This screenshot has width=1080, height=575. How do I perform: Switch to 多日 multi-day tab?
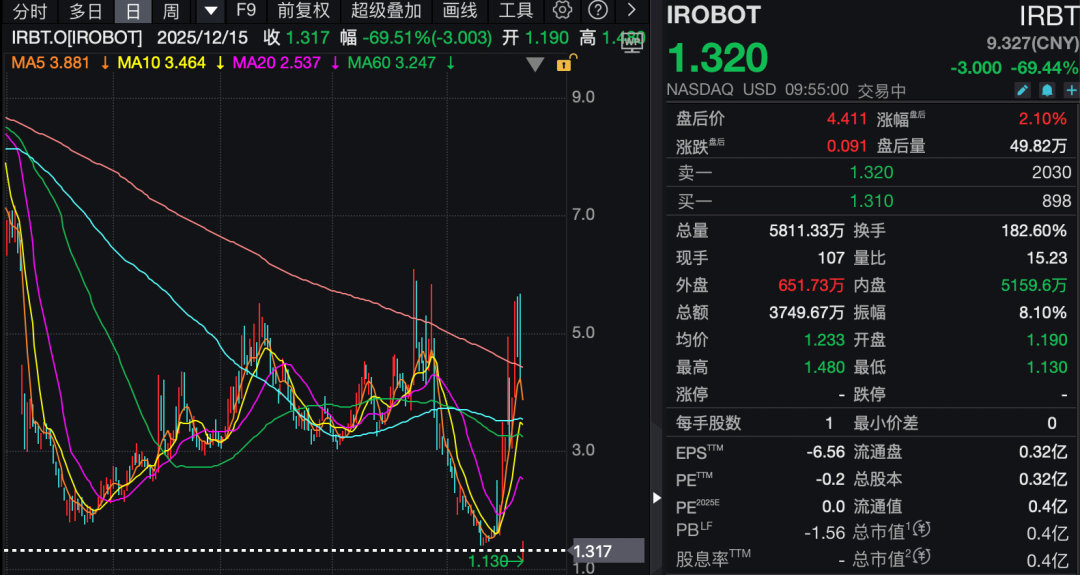86,11
